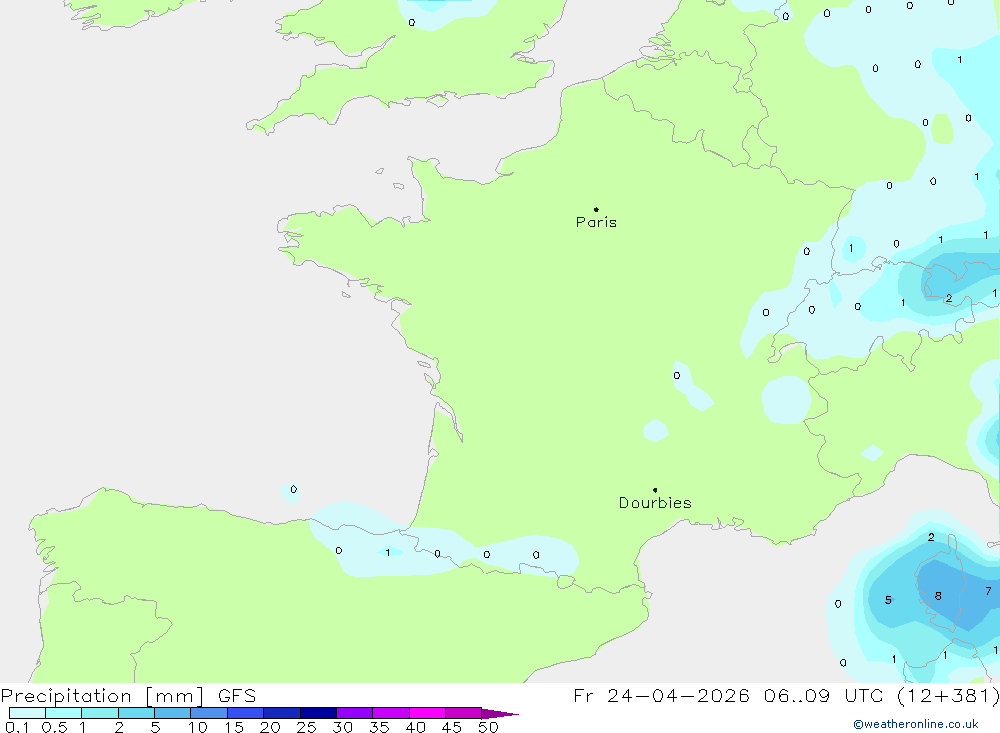Select the 45–50 mm magenta legend swatch

463,713
